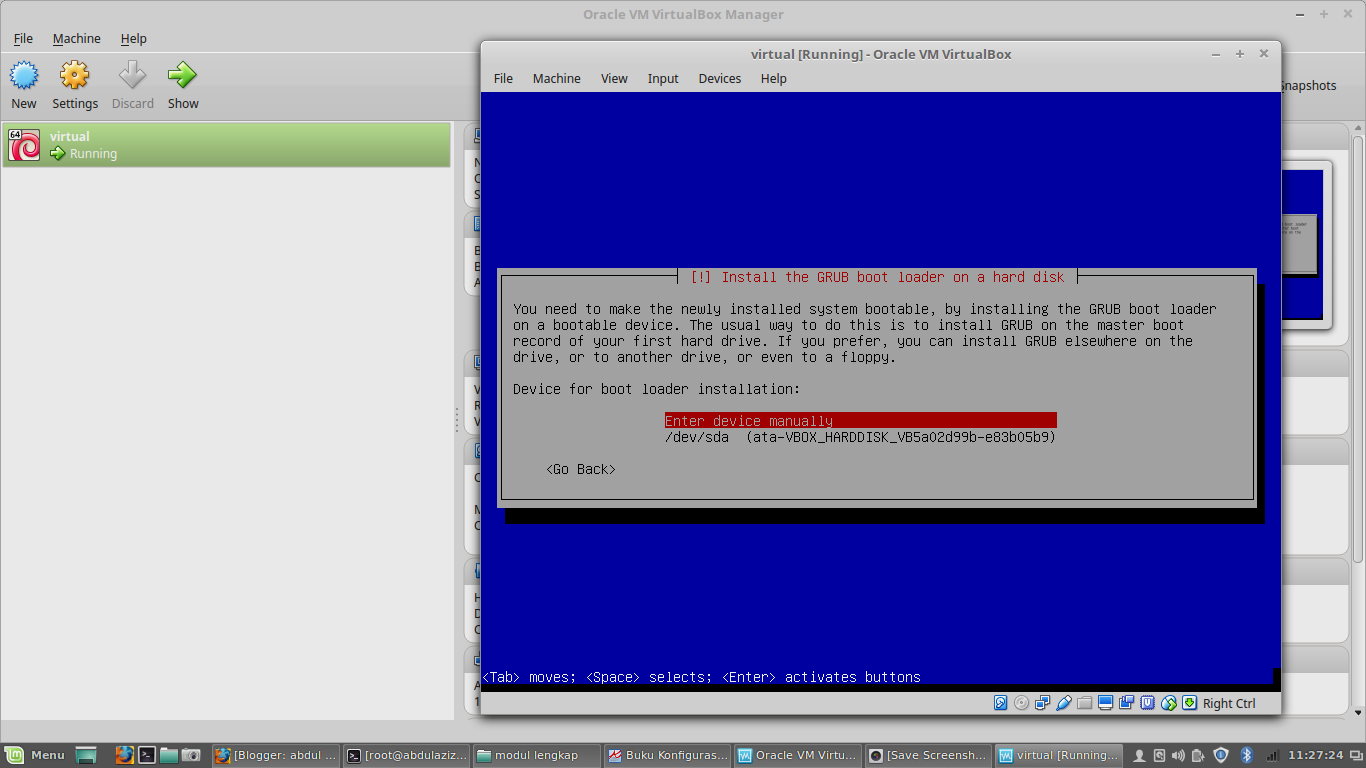The height and width of the screenshot is (768, 1366).
Task: Click the <Go Back> button
Action: (x=581, y=469)
